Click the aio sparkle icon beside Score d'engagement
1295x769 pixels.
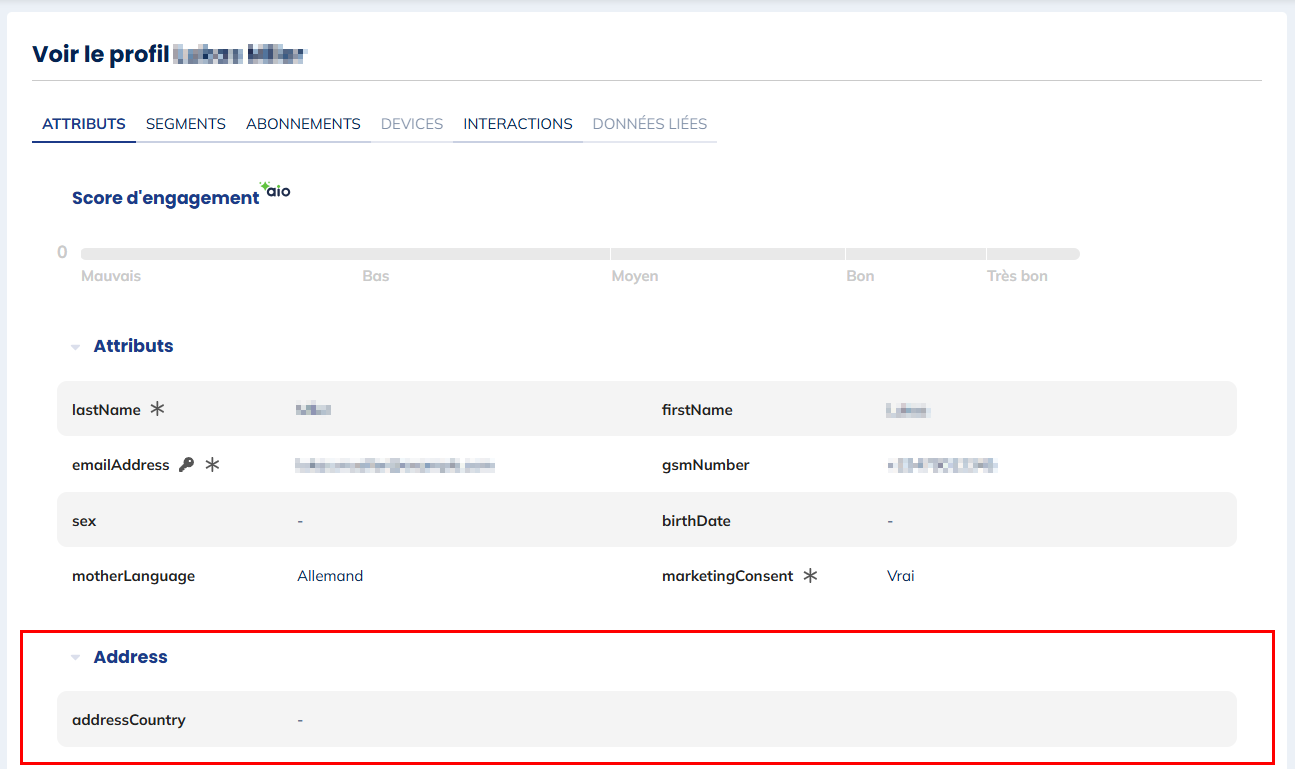pos(275,190)
